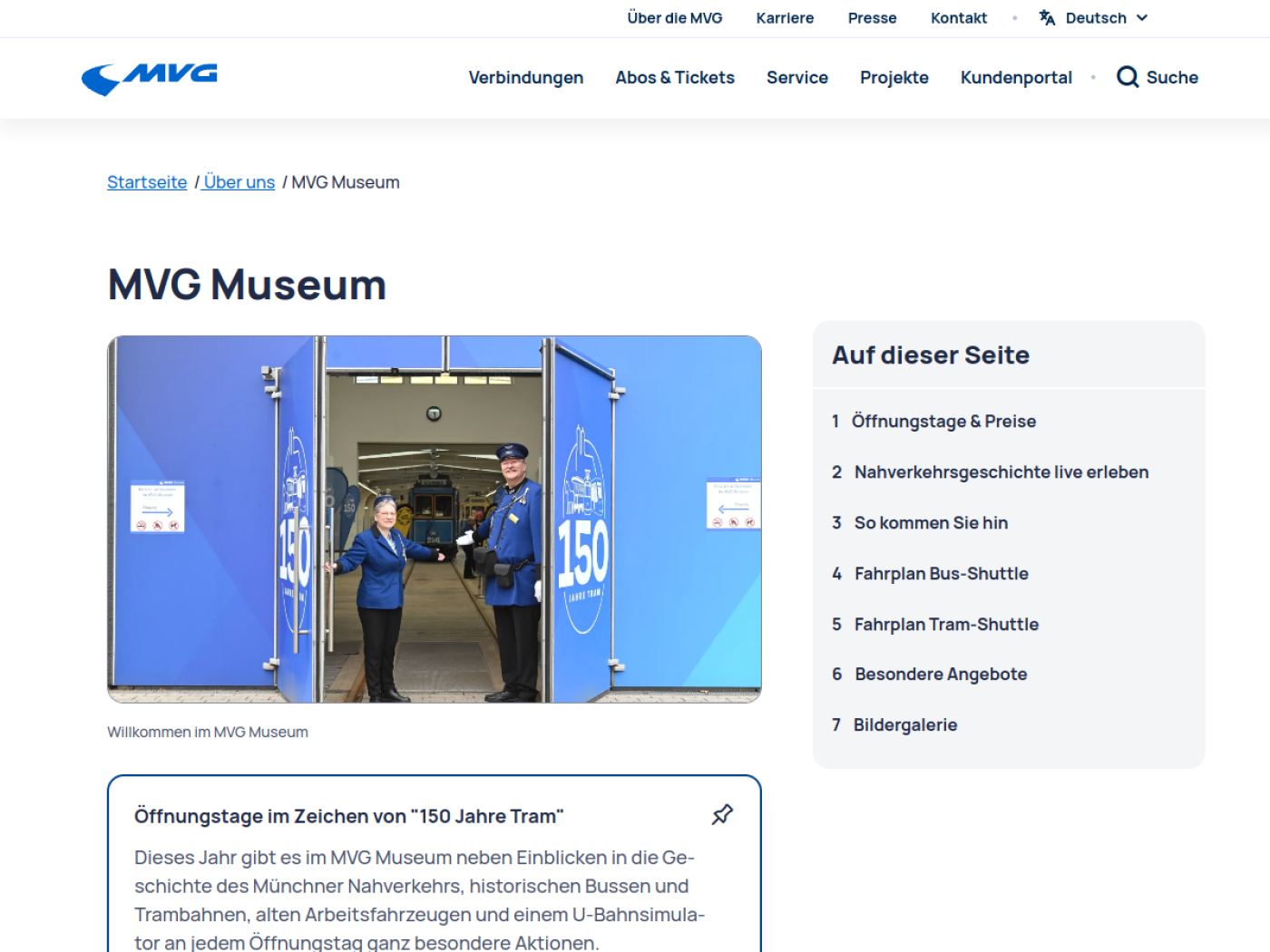Open the Projekte menu
The image size is (1270, 952).
(894, 78)
